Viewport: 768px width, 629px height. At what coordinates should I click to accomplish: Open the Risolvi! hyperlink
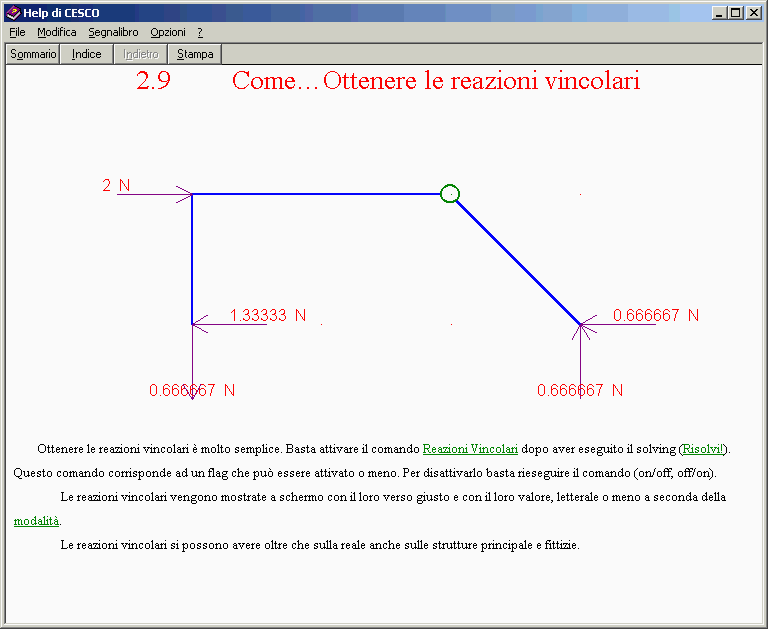pyautogui.click(x=704, y=450)
